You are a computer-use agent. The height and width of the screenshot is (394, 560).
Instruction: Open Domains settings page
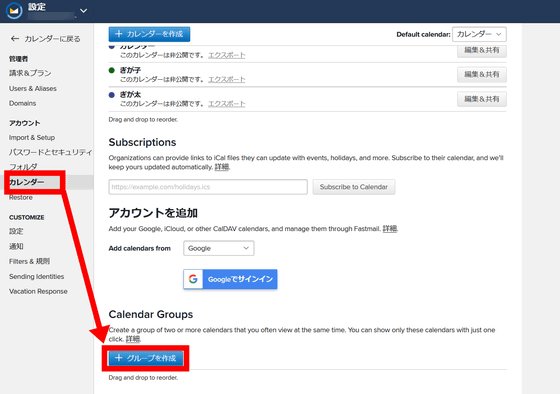(22, 103)
